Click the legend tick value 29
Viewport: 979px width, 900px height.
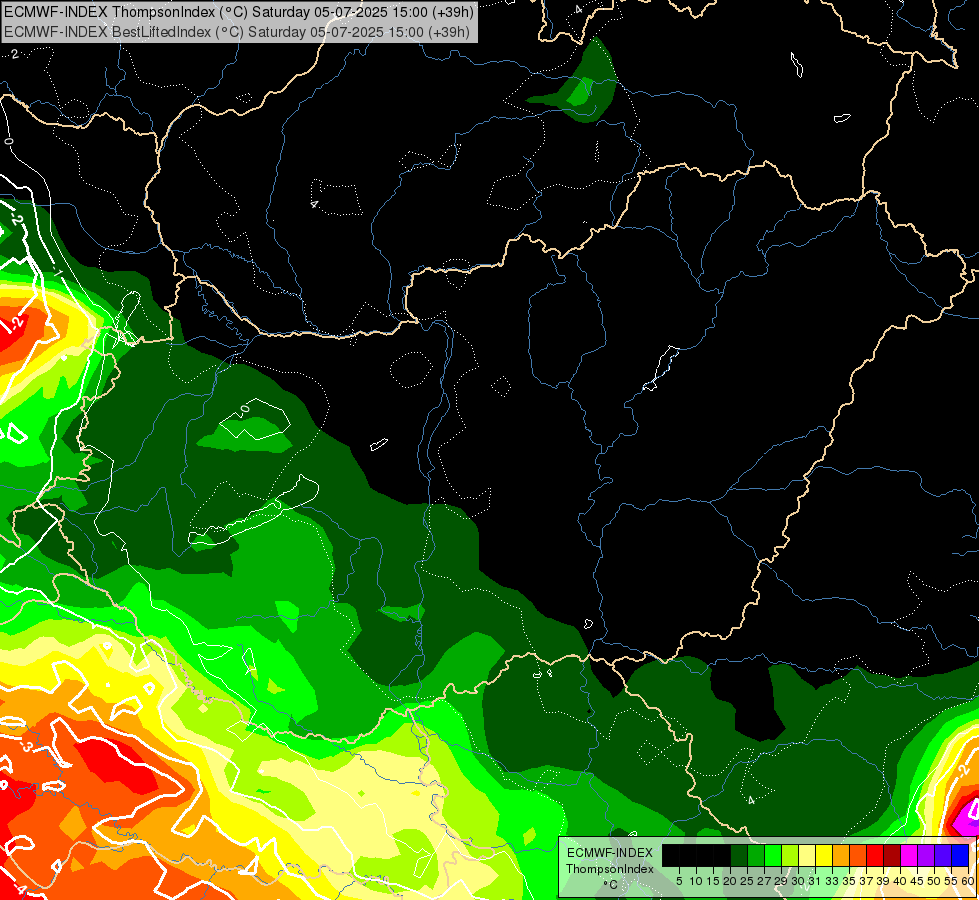782,881
